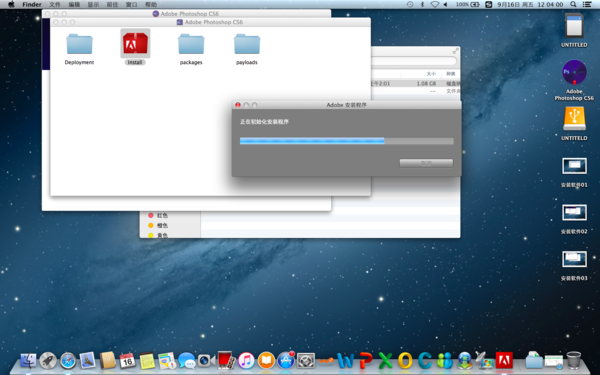Click the cancel button in the Adobe installer
The image size is (600, 375).
426,163
